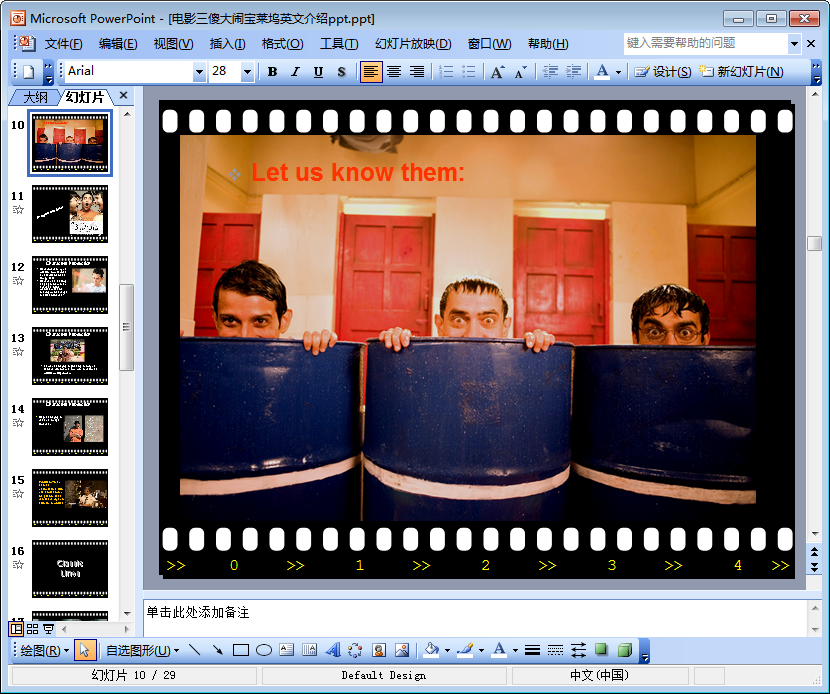Increase indent level

(x=573, y=71)
